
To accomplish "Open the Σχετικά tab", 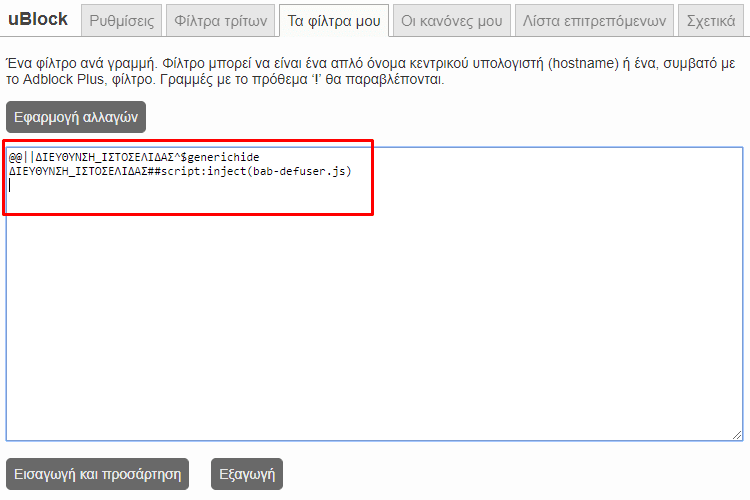I will pyautogui.click(x=711, y=21).
